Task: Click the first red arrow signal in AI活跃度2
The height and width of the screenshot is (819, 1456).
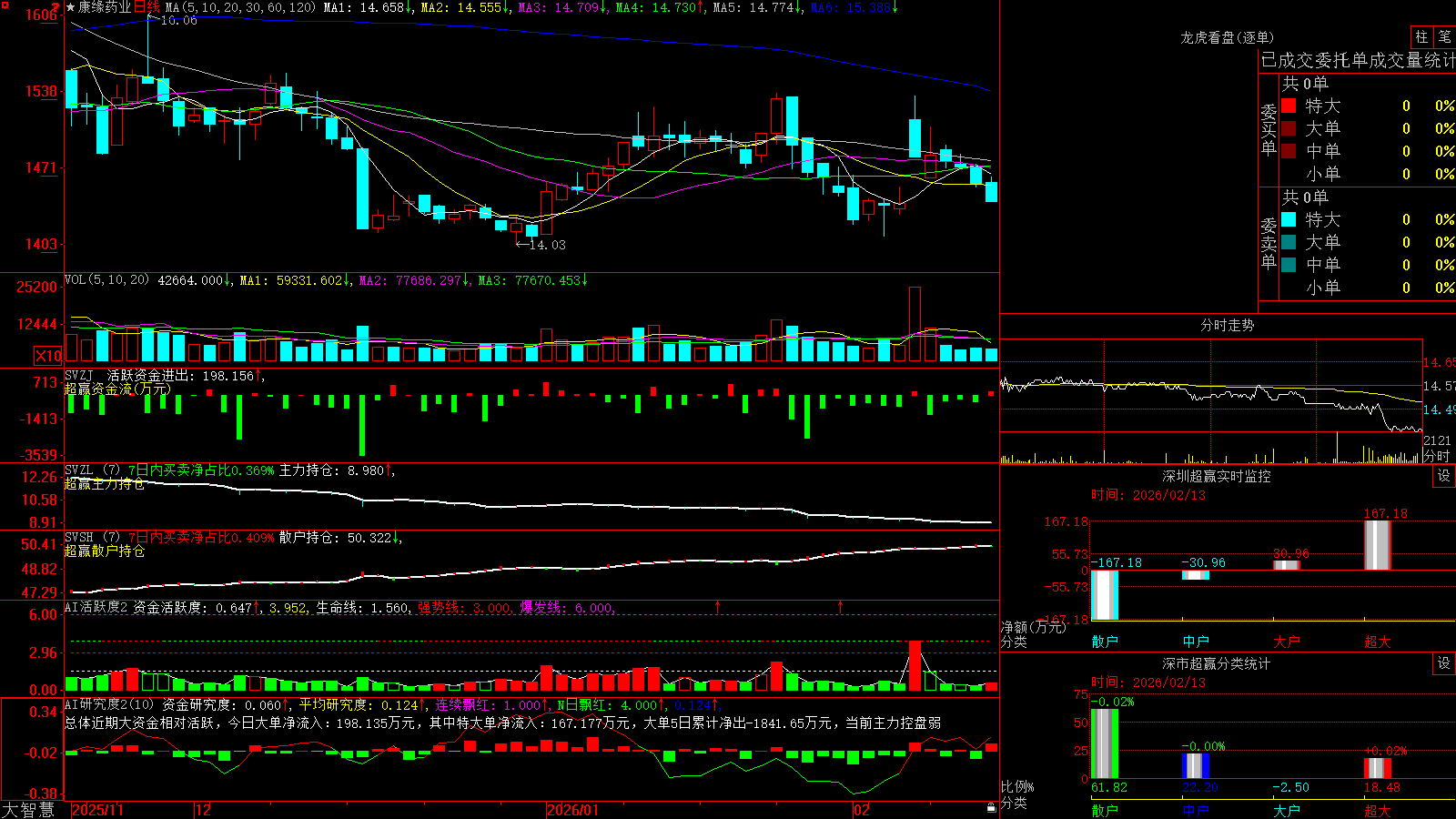Action: click(x=718, y=606)
